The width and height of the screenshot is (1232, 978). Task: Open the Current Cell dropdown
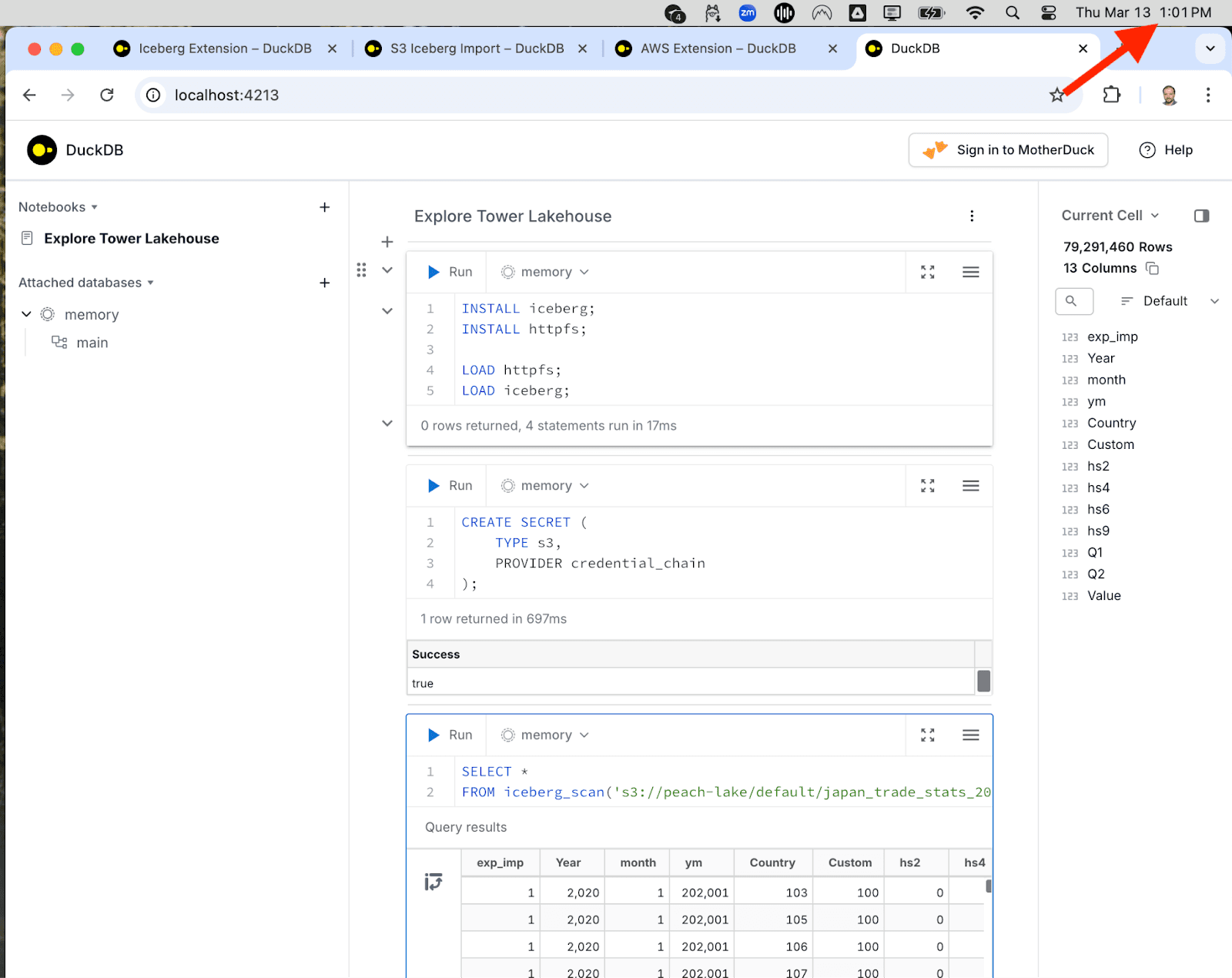[x=1110, y=216]
